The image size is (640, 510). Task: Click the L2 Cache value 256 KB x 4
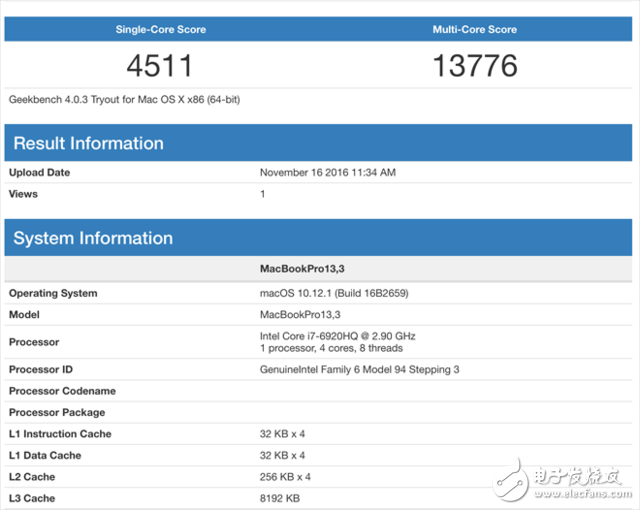286,477
